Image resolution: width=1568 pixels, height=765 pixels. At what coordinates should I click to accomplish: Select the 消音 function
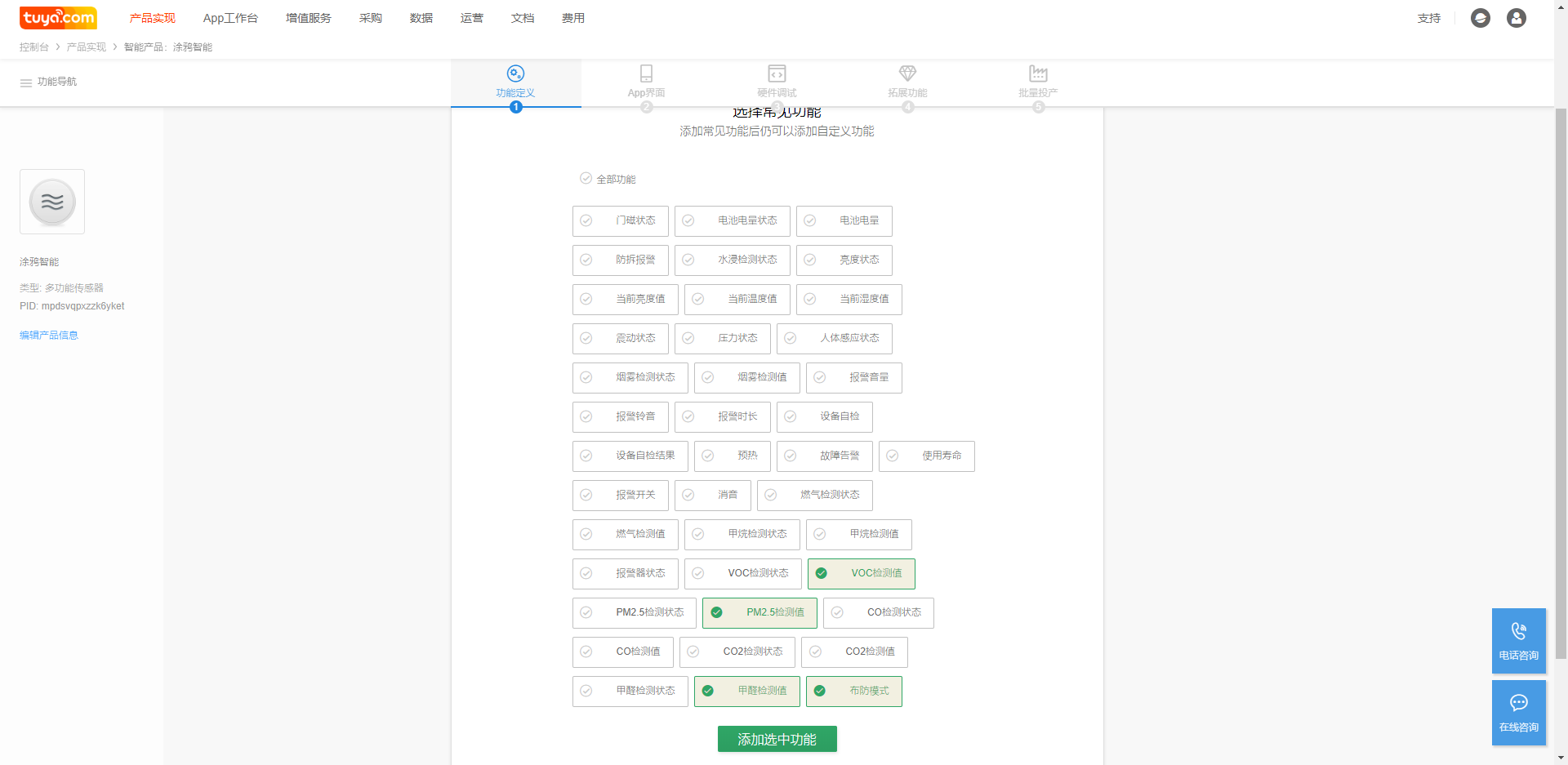pos(713,496)
